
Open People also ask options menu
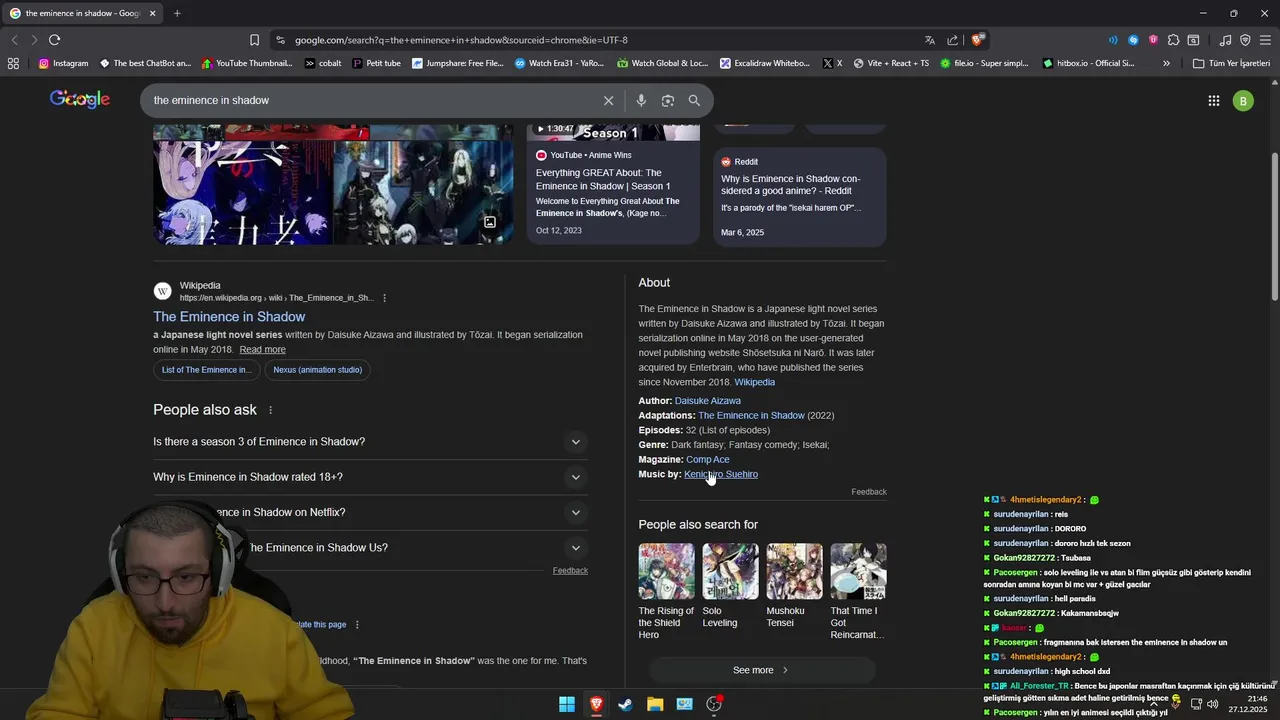pos(270,410)
